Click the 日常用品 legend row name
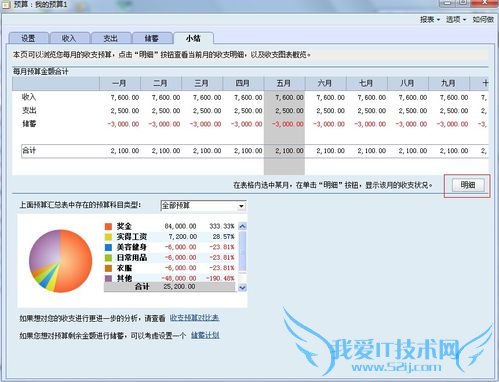Screen dimensions: 499x382 pos(132,257)
